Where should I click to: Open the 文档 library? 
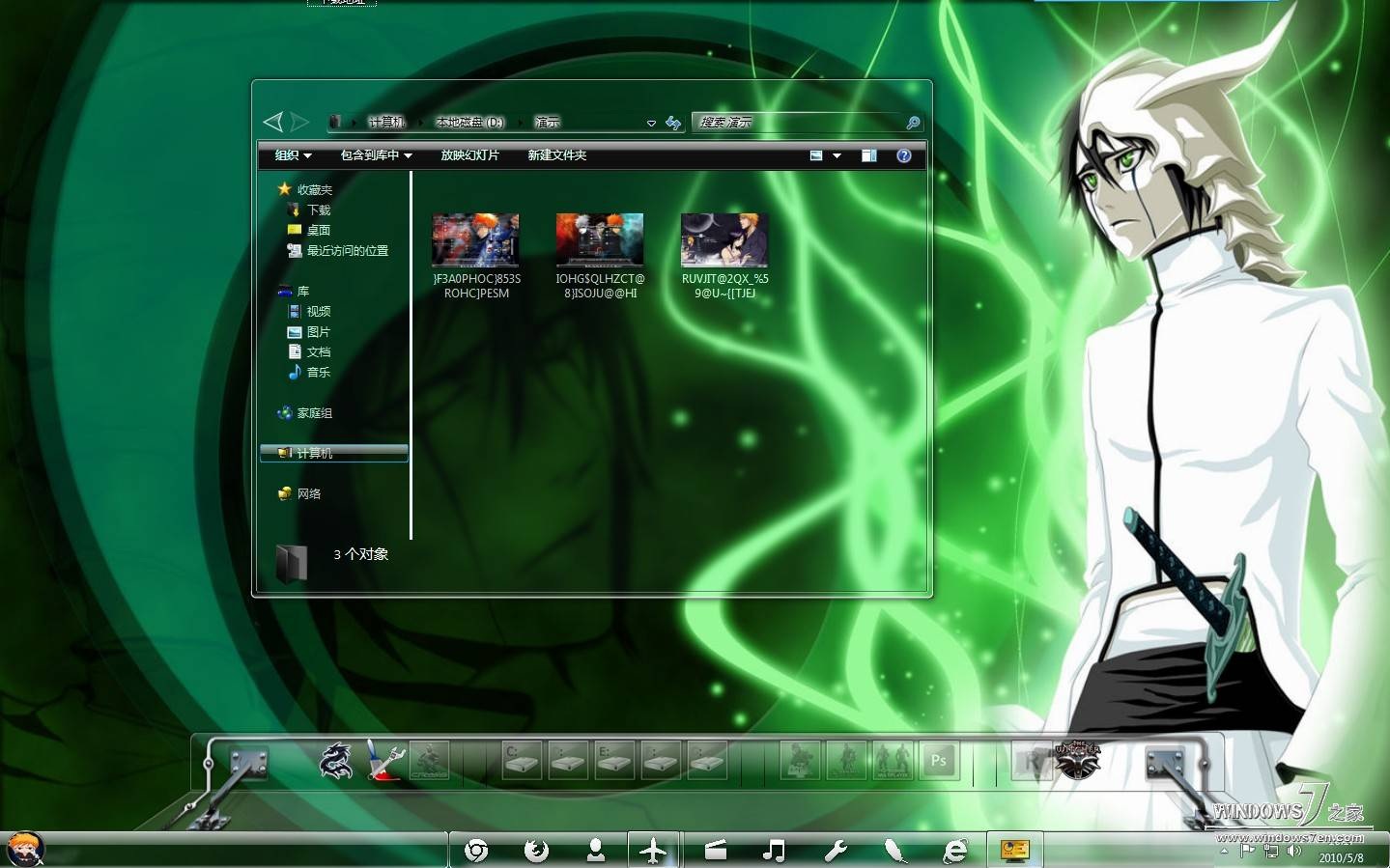coord(318,352)
